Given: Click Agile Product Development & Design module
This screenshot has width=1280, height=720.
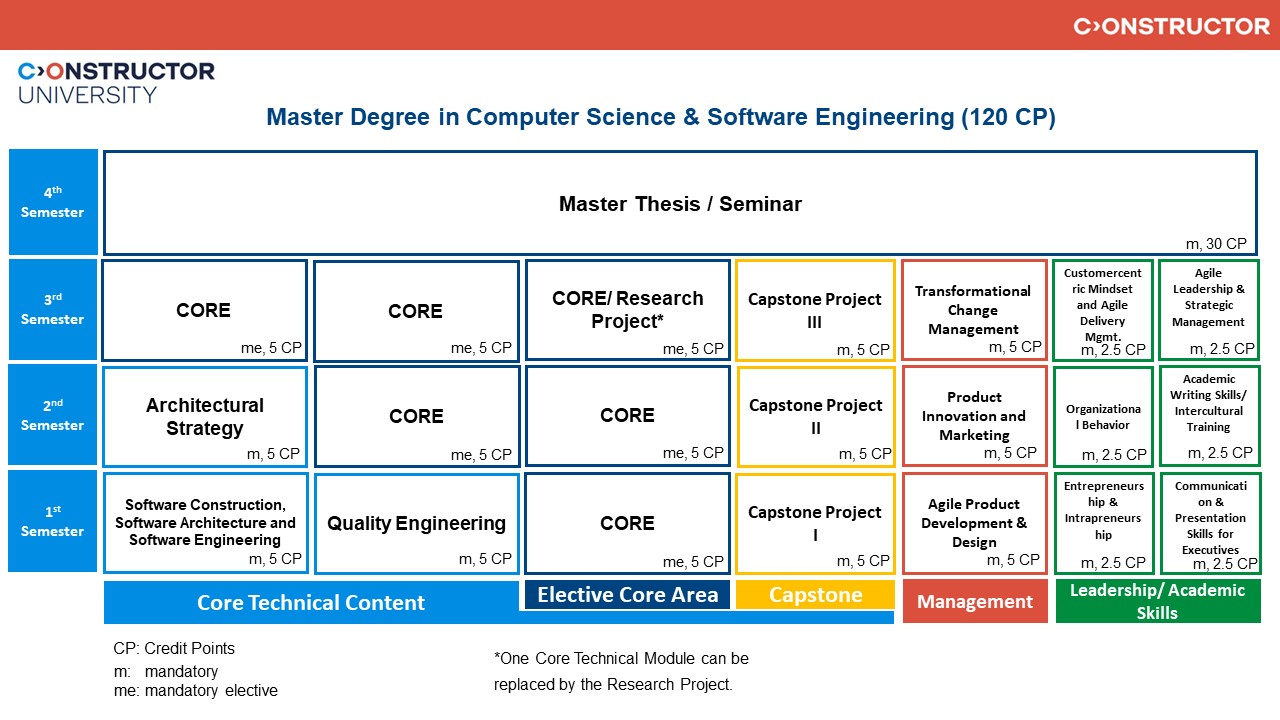Looking at the screenshot, I should [x=975, y=523].
